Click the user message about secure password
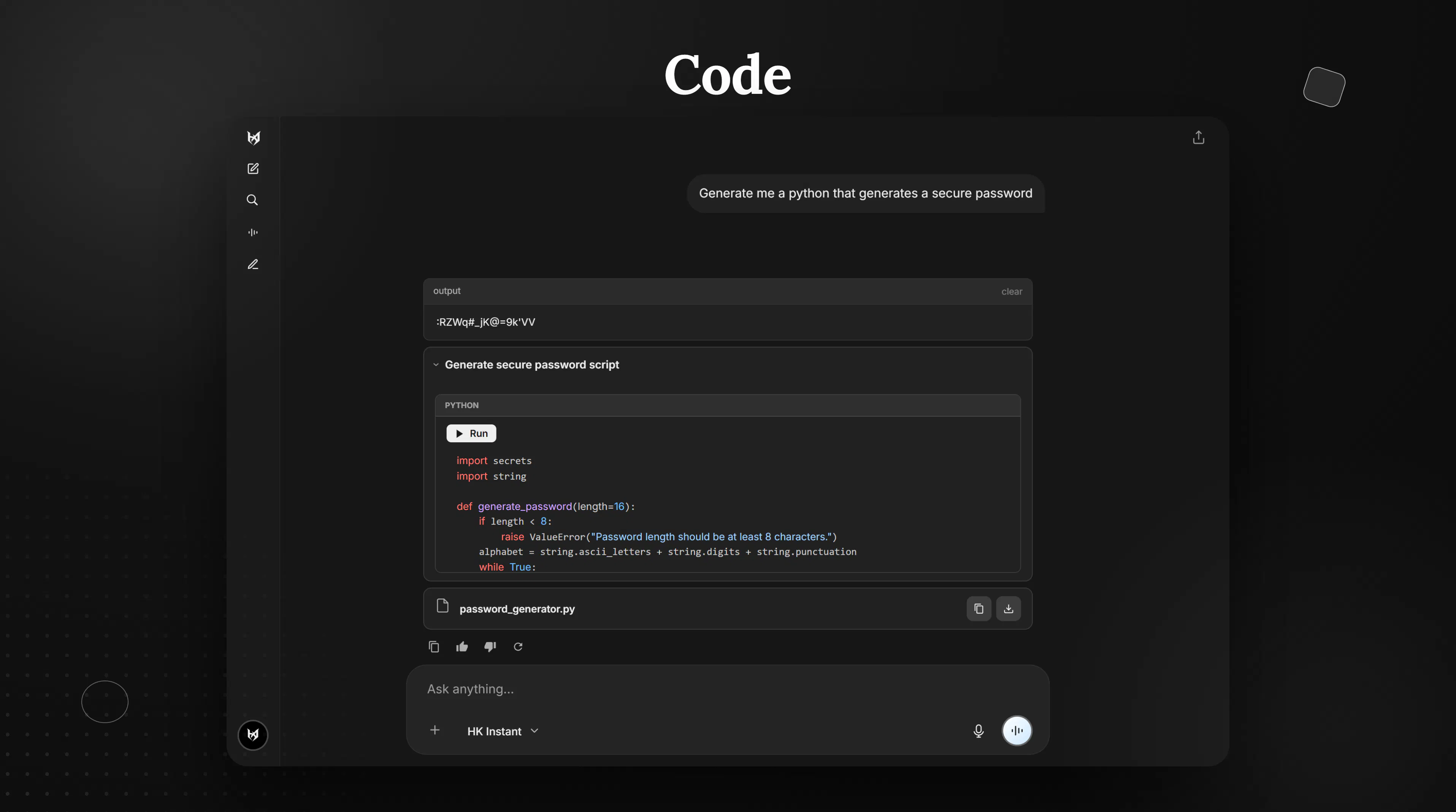The height and width of the screenshot is (812, 1456). [x=865, y=193]
